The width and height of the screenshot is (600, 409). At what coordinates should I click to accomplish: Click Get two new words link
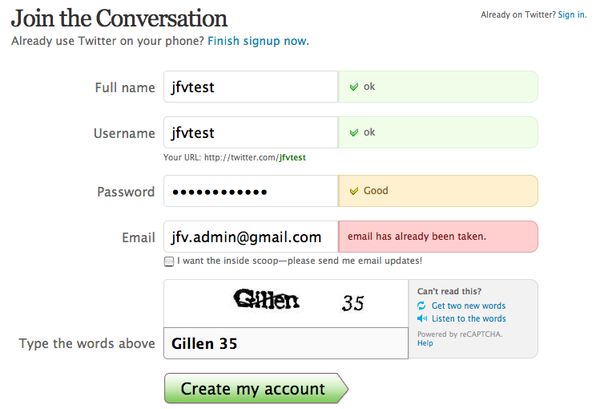(468, 306)
